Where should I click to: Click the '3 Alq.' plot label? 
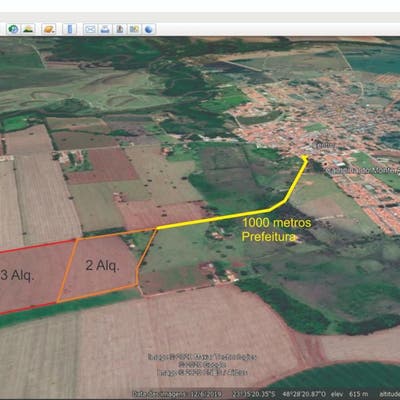click(x=17, y=275)
